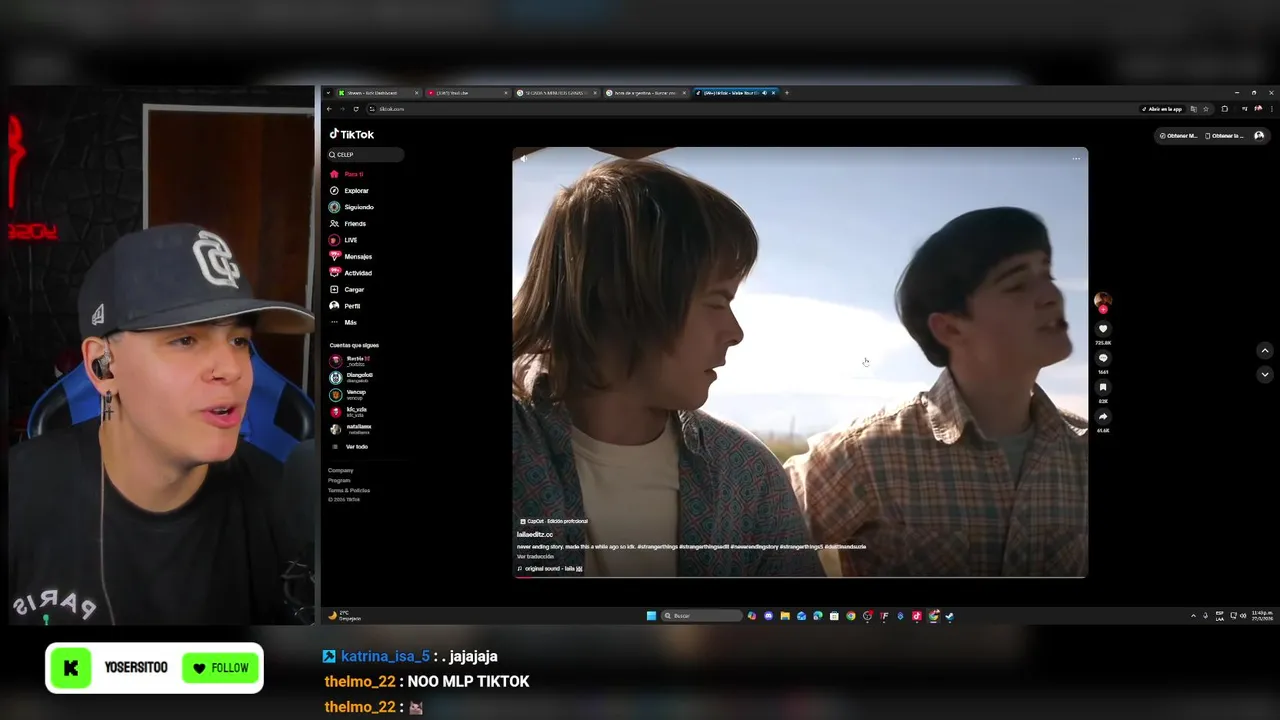Screen dimensions: 1280x720
Task: Open the LIVE section
Action: click(x=344, y=240)
